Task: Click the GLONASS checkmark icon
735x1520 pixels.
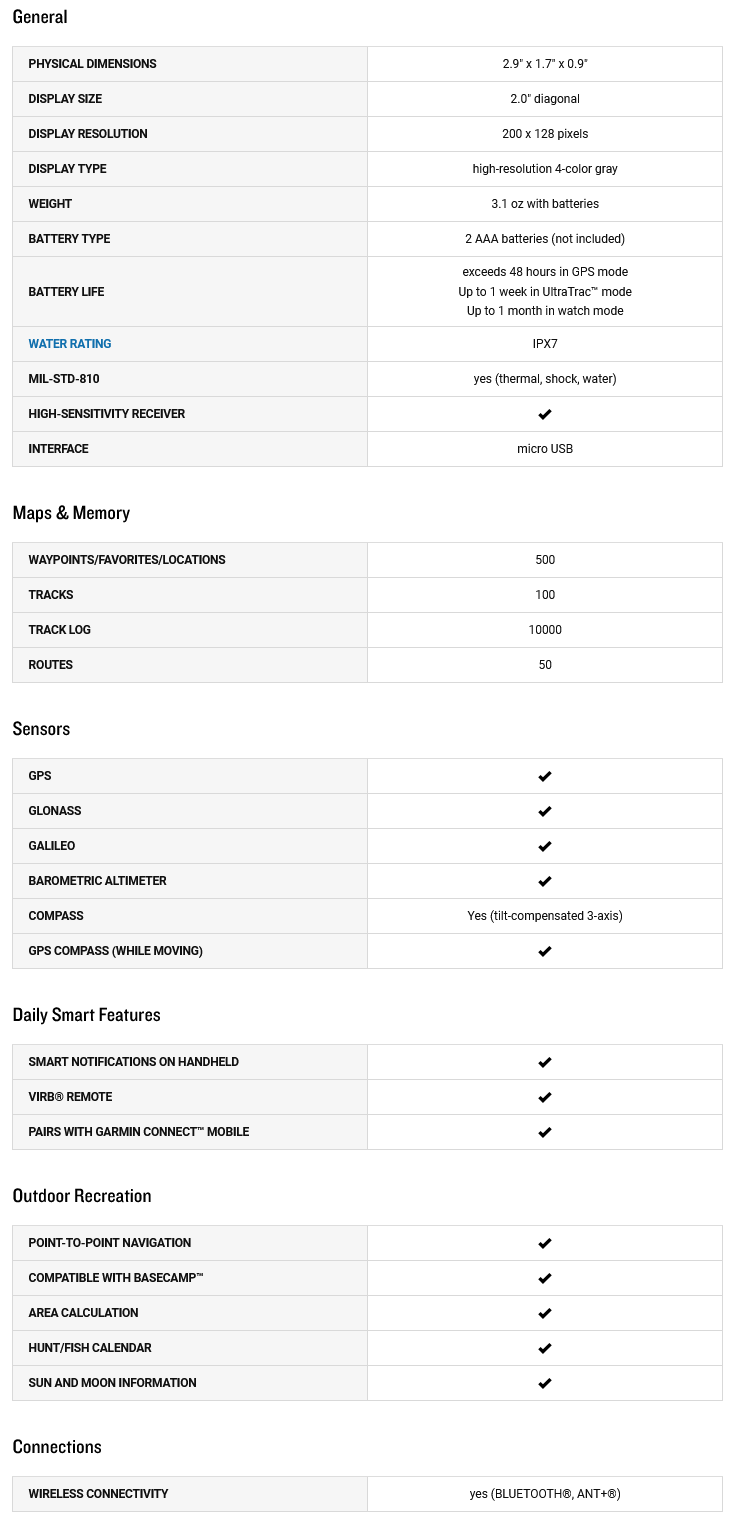Action: pyautogui.click(x=545, y=811)
